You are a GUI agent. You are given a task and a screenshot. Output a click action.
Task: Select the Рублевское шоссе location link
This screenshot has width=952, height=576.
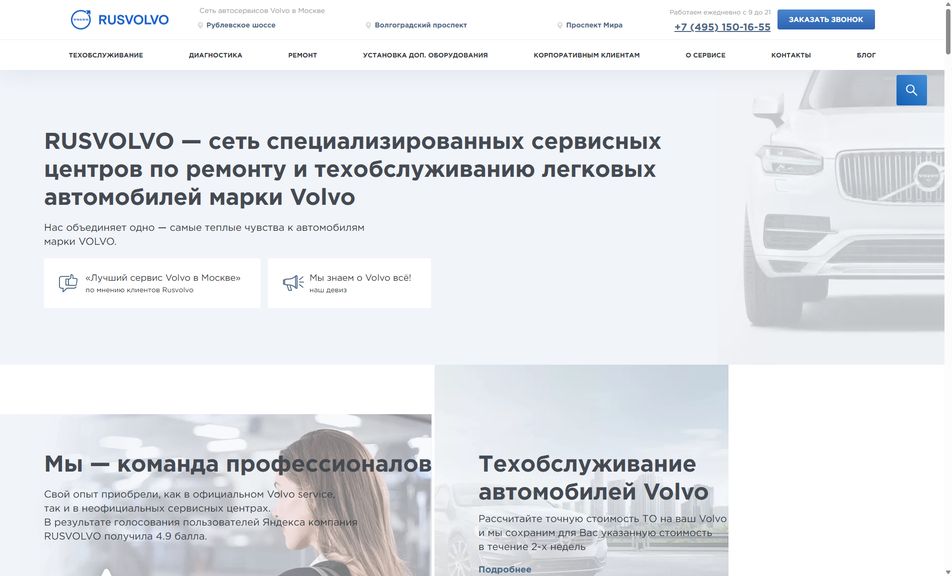pyautogui.click(x=240, y=25)
